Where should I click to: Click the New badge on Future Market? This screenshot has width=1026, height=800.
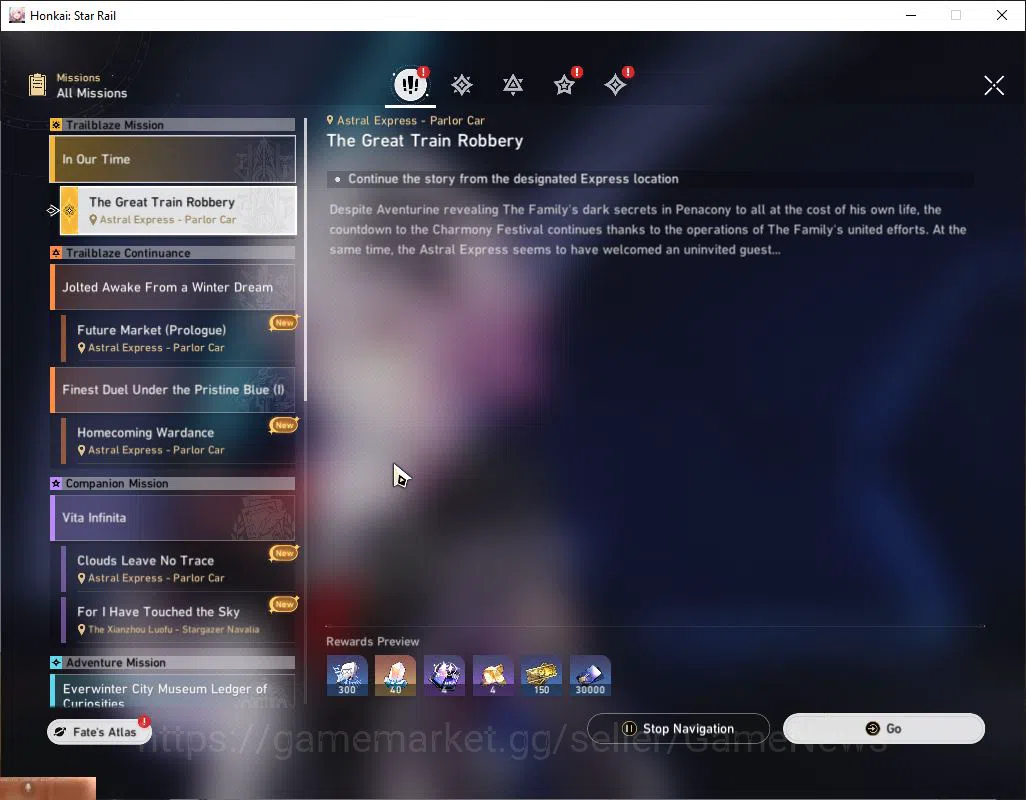point(284,322)
